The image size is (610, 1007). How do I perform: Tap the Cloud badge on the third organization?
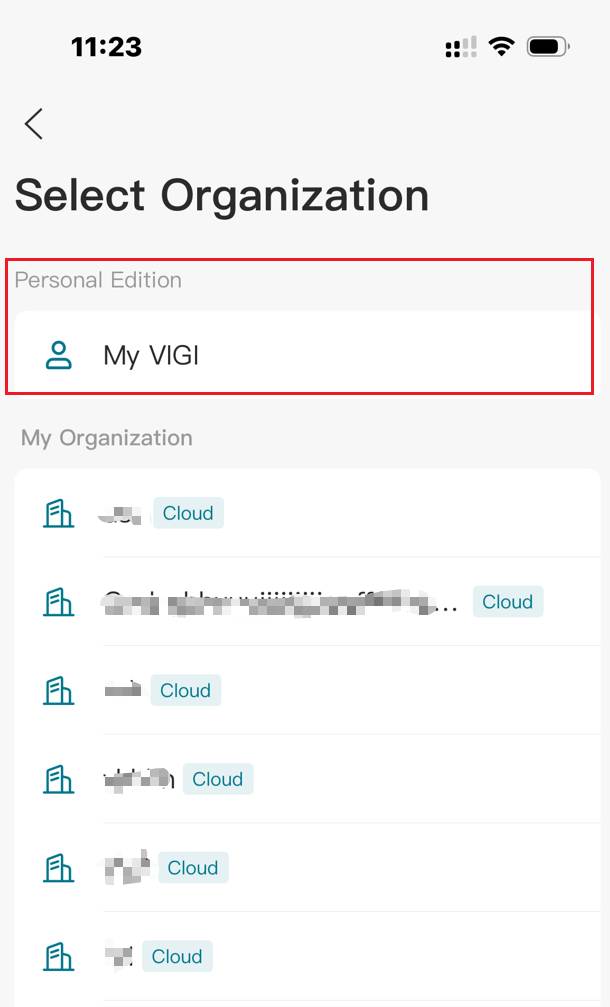pos(185,690)
